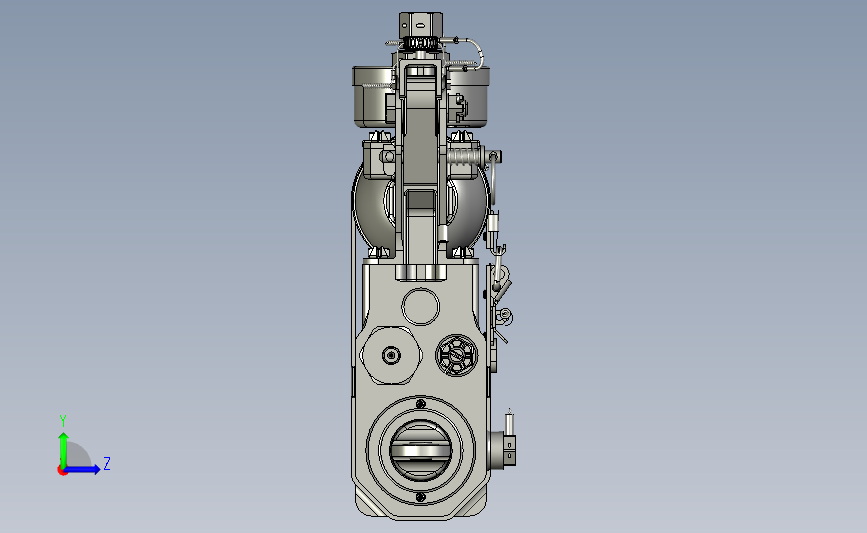Select the small ribbed round knob on housing
This screenshot has width=867, height=533.
pyautogui.click(x=457, y=355)
